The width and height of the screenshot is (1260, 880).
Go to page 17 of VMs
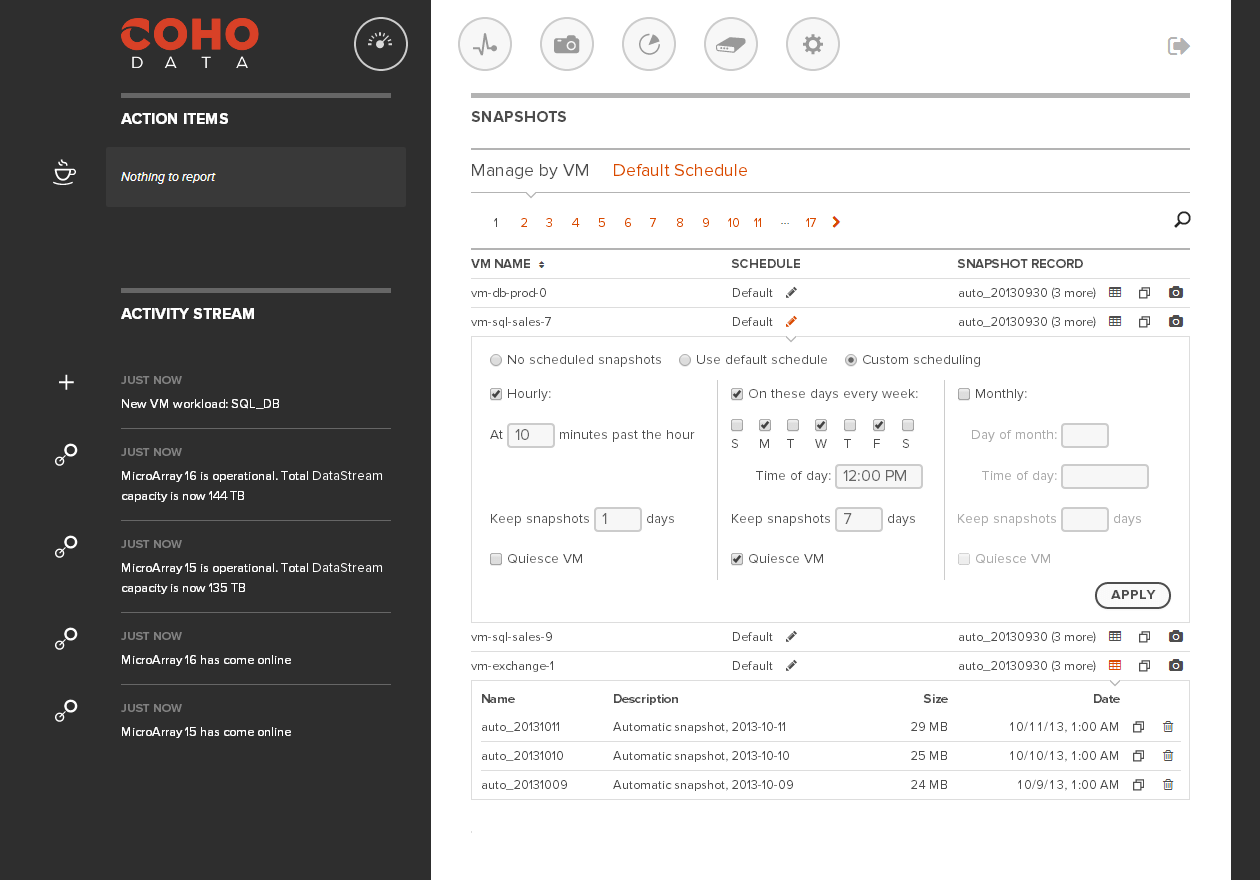(x=811, y=223)
